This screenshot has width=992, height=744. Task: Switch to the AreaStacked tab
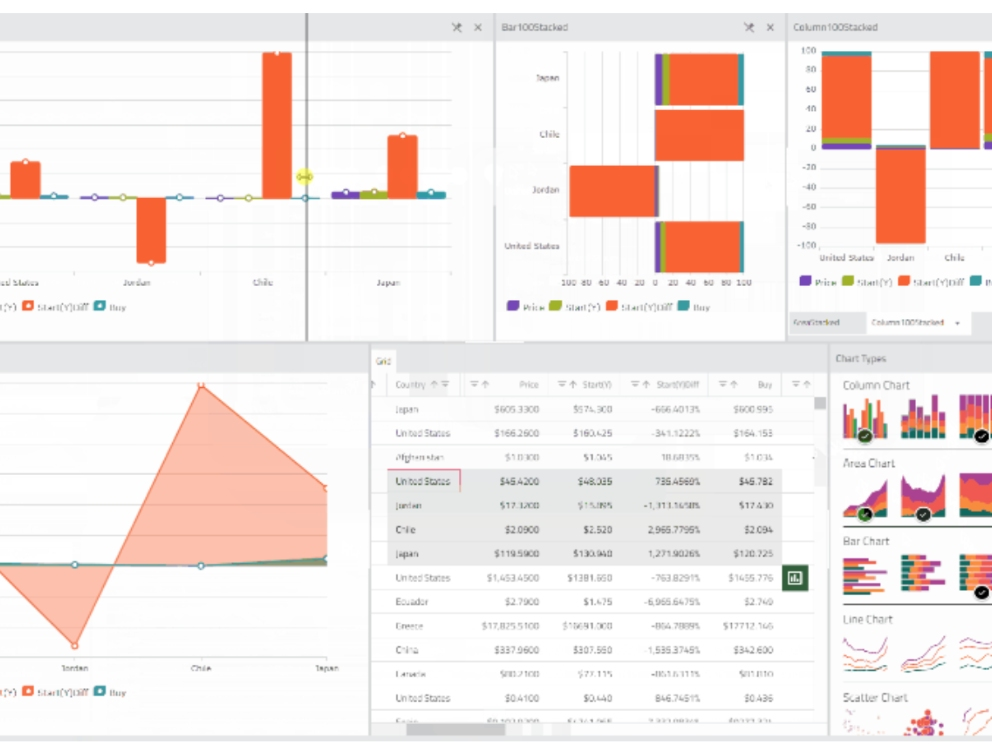click(815, 323)
